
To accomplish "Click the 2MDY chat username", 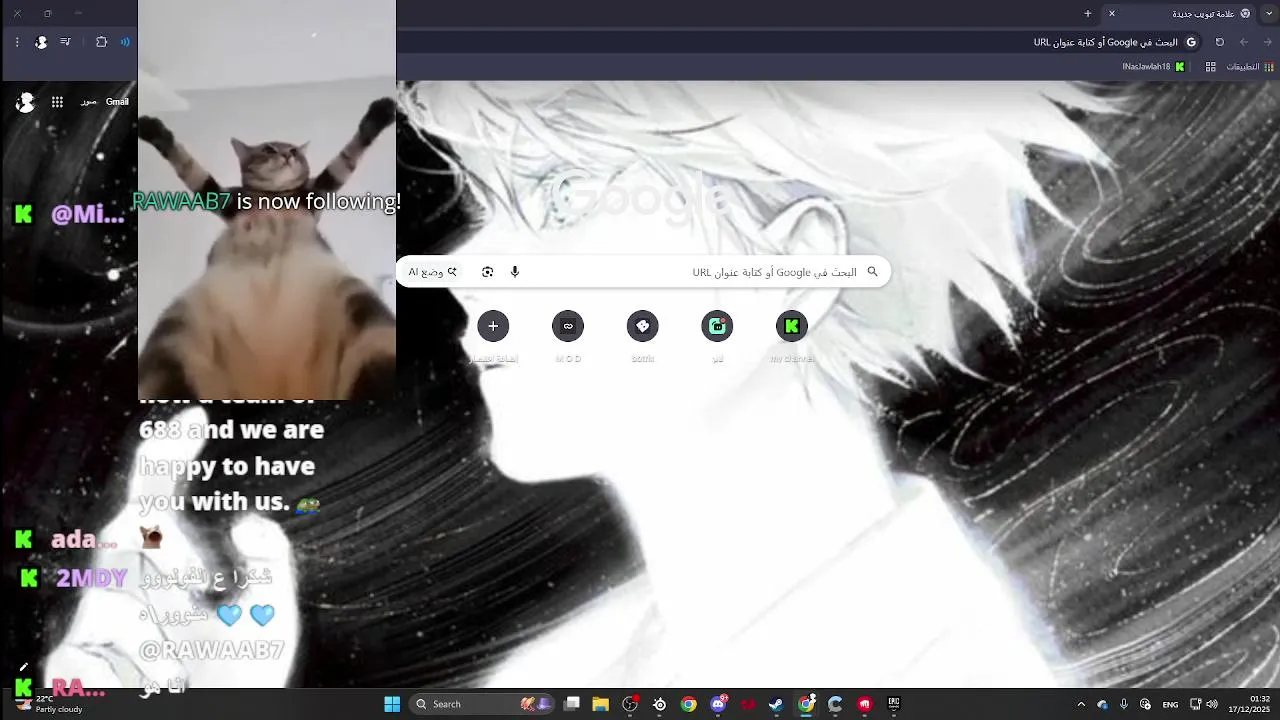I will pyautogui.click(x=92, y=578).
